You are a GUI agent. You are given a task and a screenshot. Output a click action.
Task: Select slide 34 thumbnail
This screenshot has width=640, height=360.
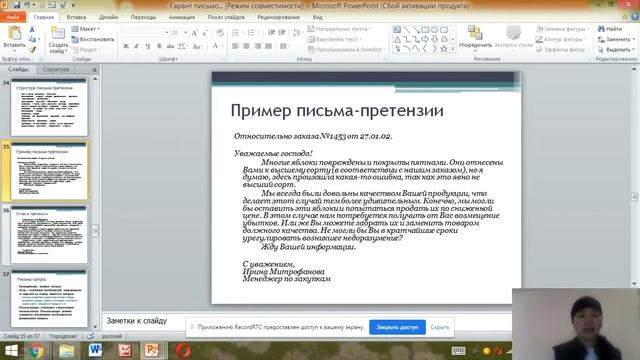tap(49, 107)
